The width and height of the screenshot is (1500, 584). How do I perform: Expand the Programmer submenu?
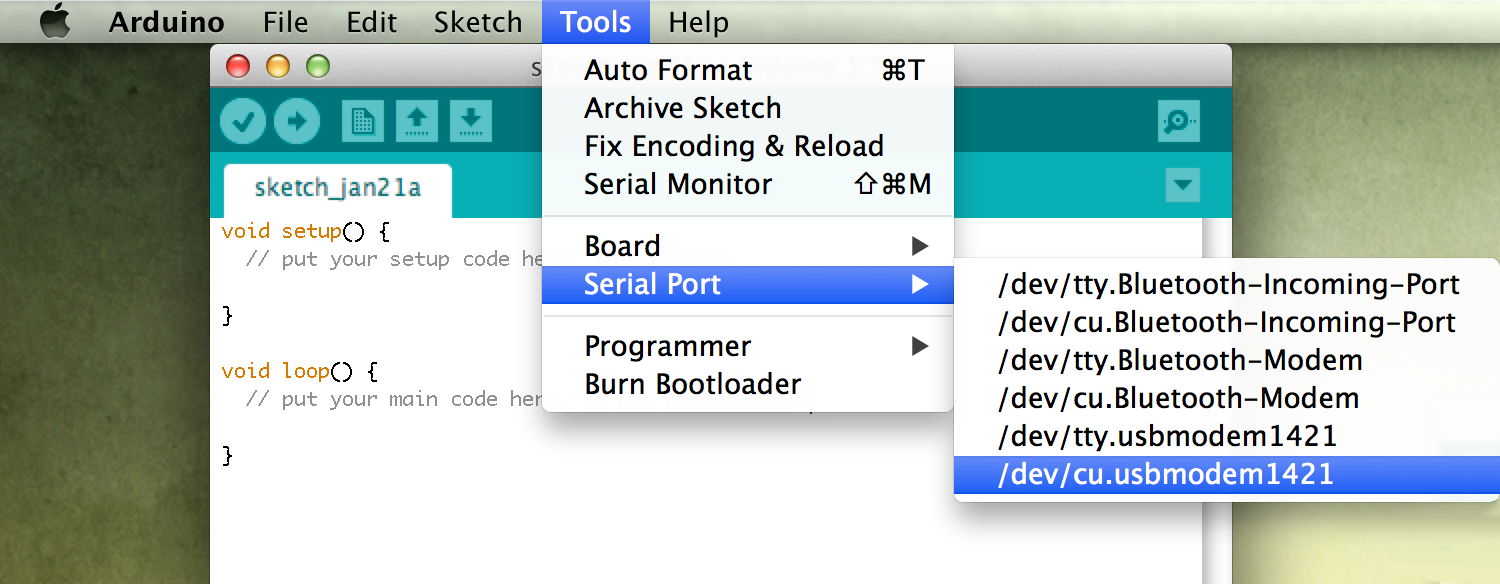748,346
